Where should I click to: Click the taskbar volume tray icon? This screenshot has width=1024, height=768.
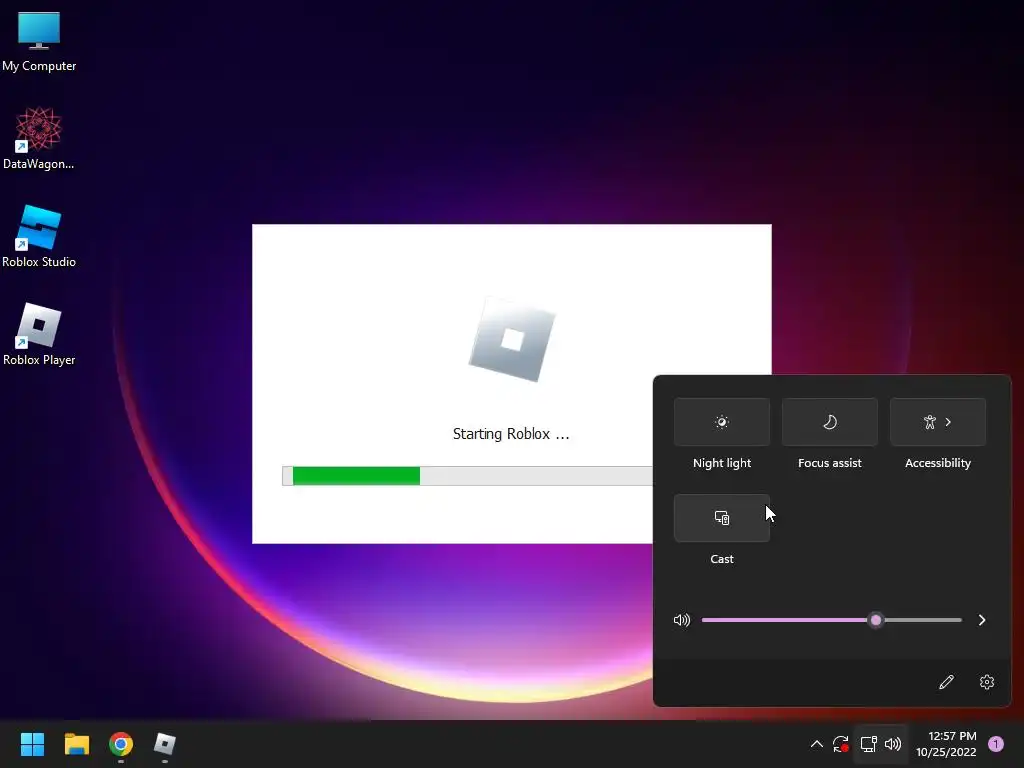click(893, 744)
